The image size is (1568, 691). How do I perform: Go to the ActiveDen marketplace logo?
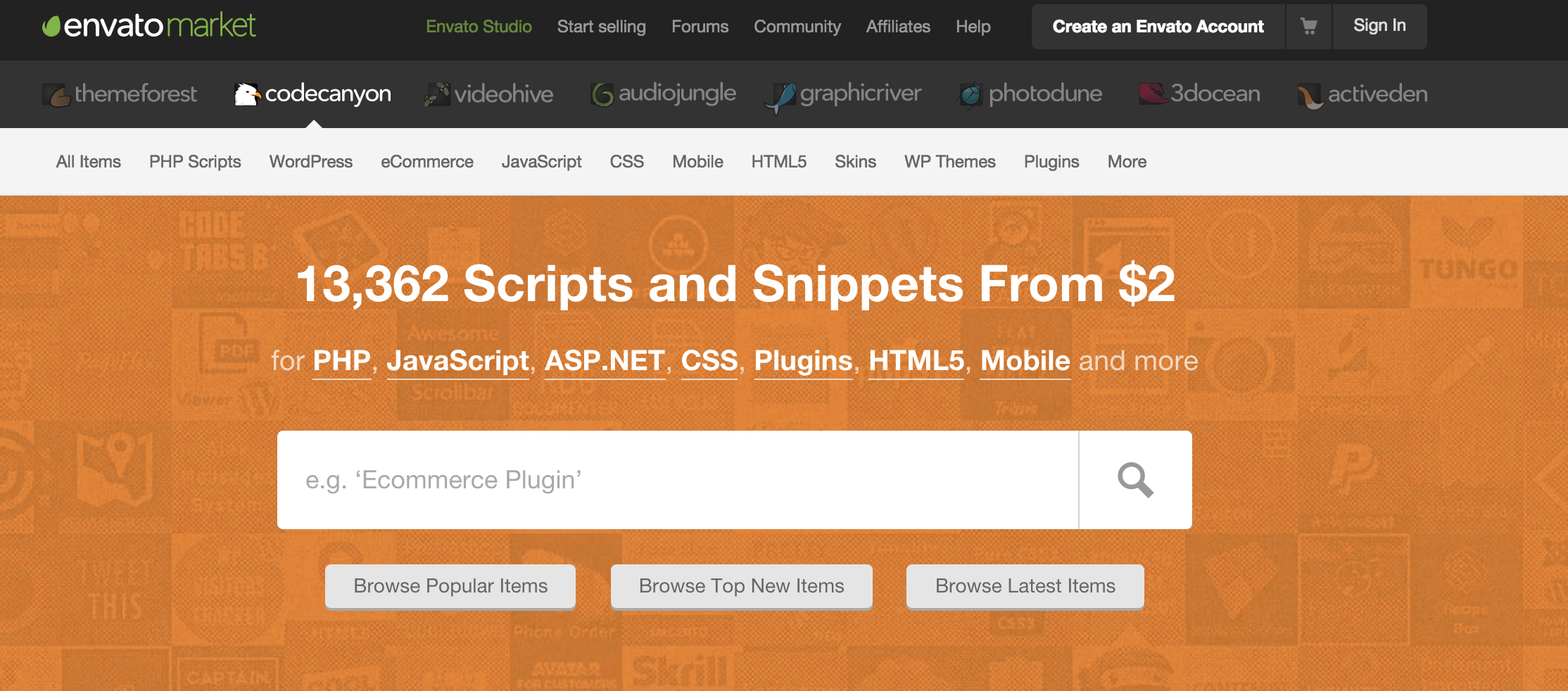point(1362,94)
